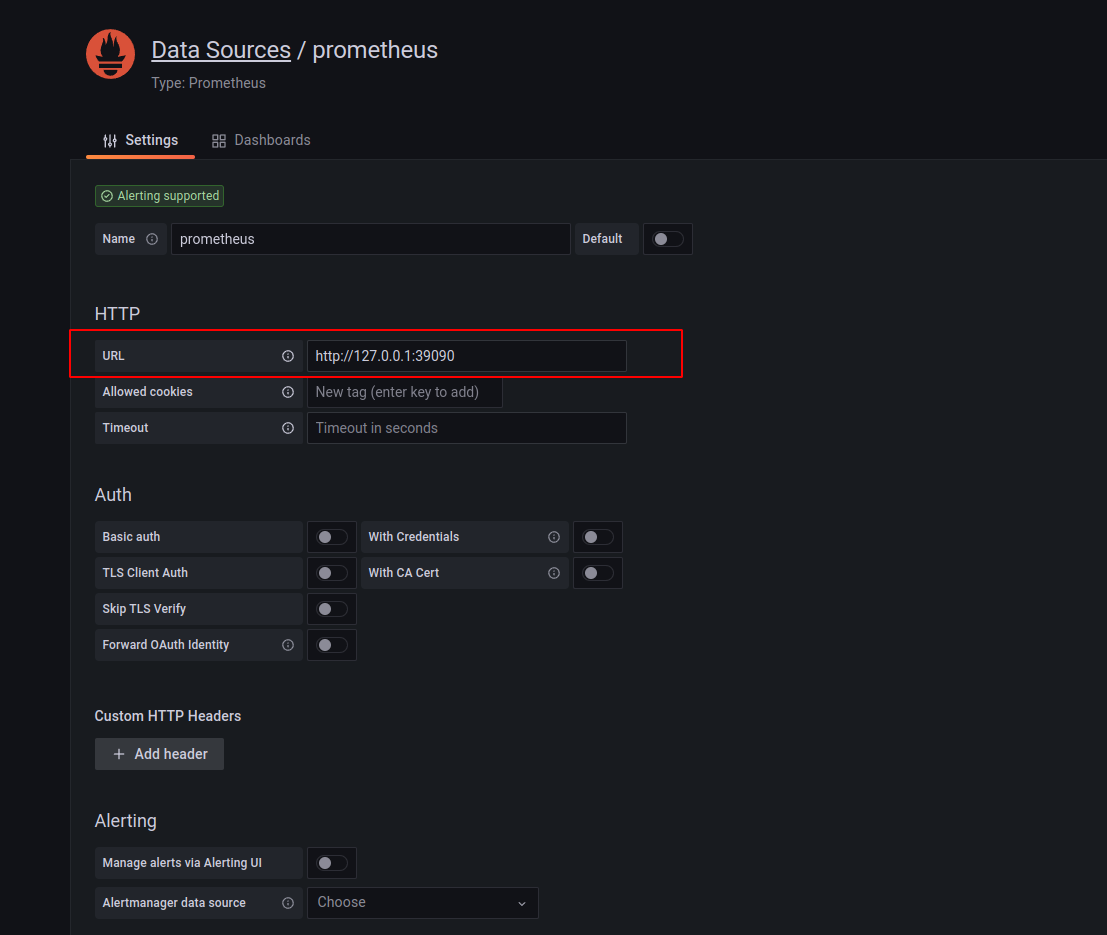Image resolution: width=1107 pixels, height=935 pixels.
Task: Turn on Manage alerts via Alerting UI
Action: pyautogui.click(x=332, y=863)
